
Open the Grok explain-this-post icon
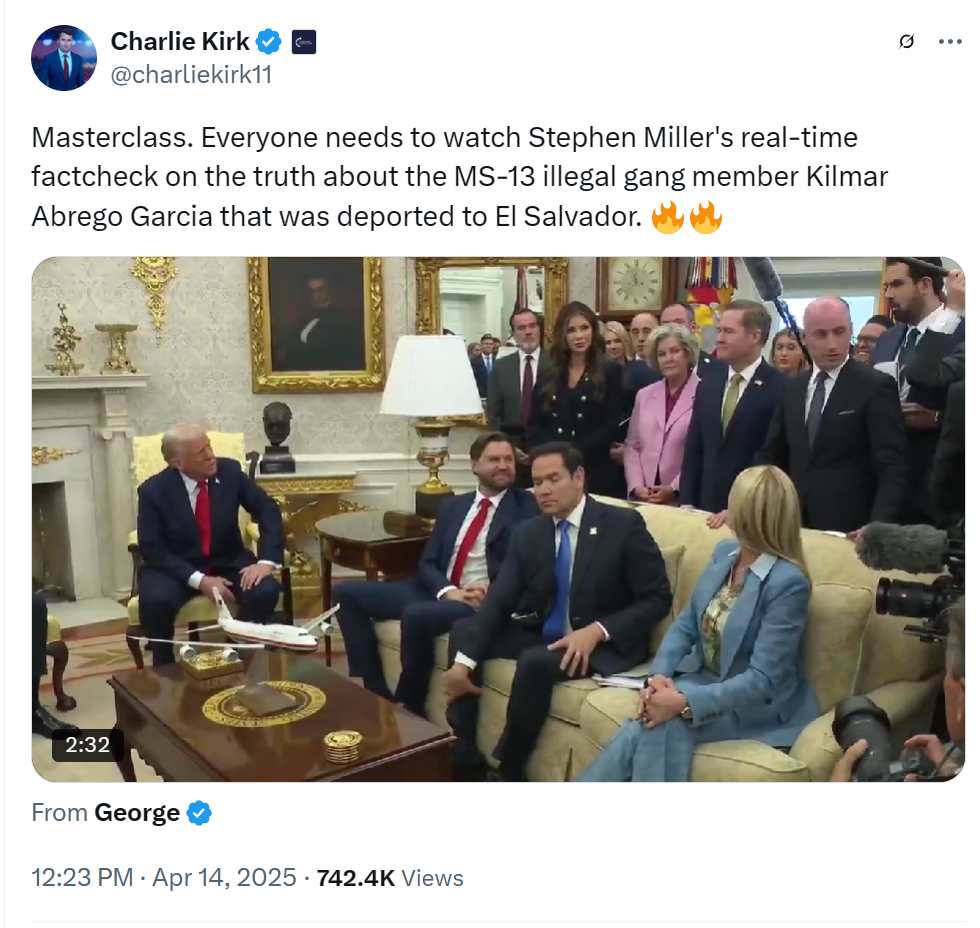(906, 41)
